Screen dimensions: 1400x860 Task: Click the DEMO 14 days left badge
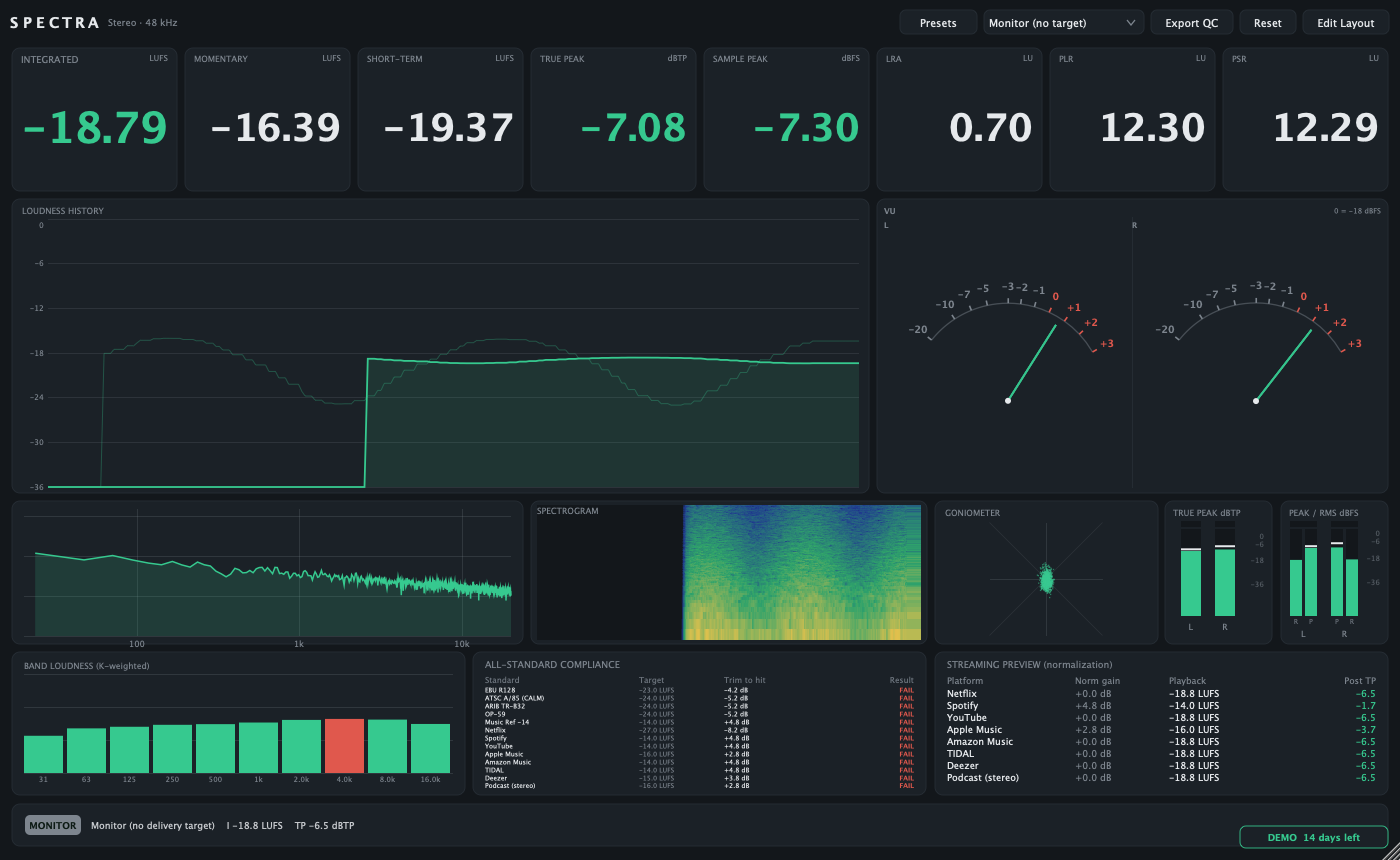1314,837
